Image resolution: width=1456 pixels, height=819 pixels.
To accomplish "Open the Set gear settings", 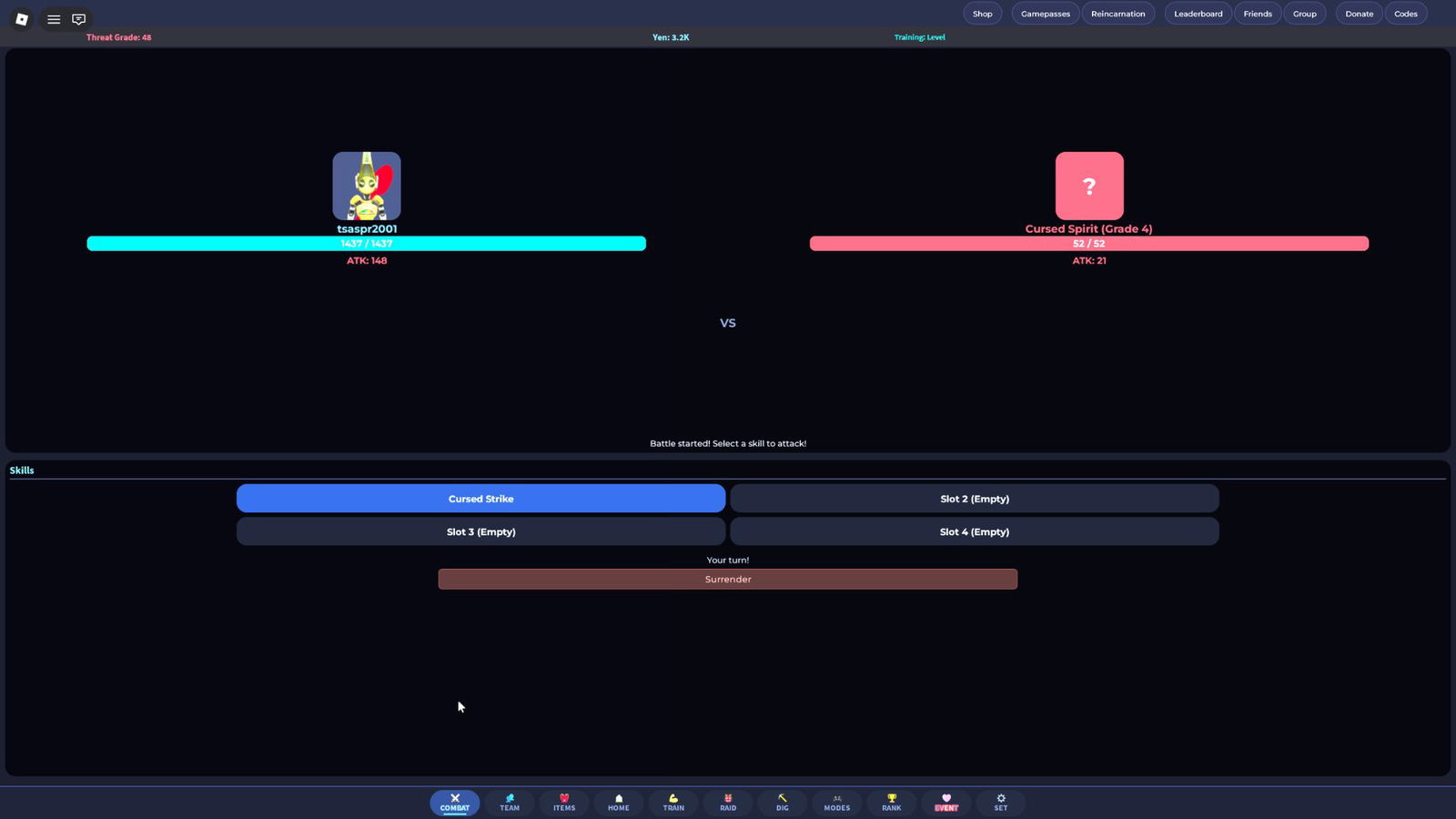I will click(x=1001, y=803).
